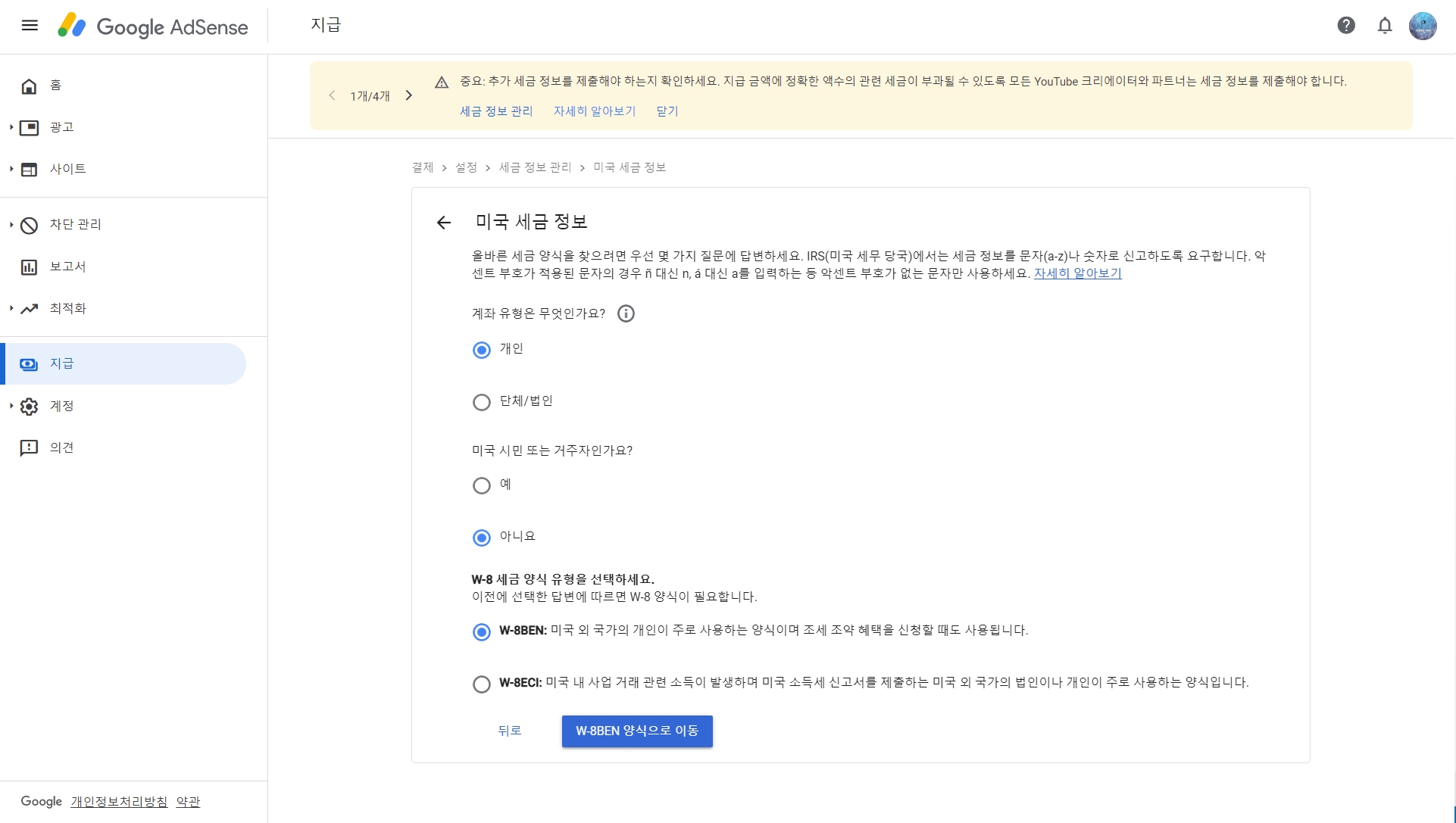
Task: Go to next alert with right chevron
Action: 409,95
